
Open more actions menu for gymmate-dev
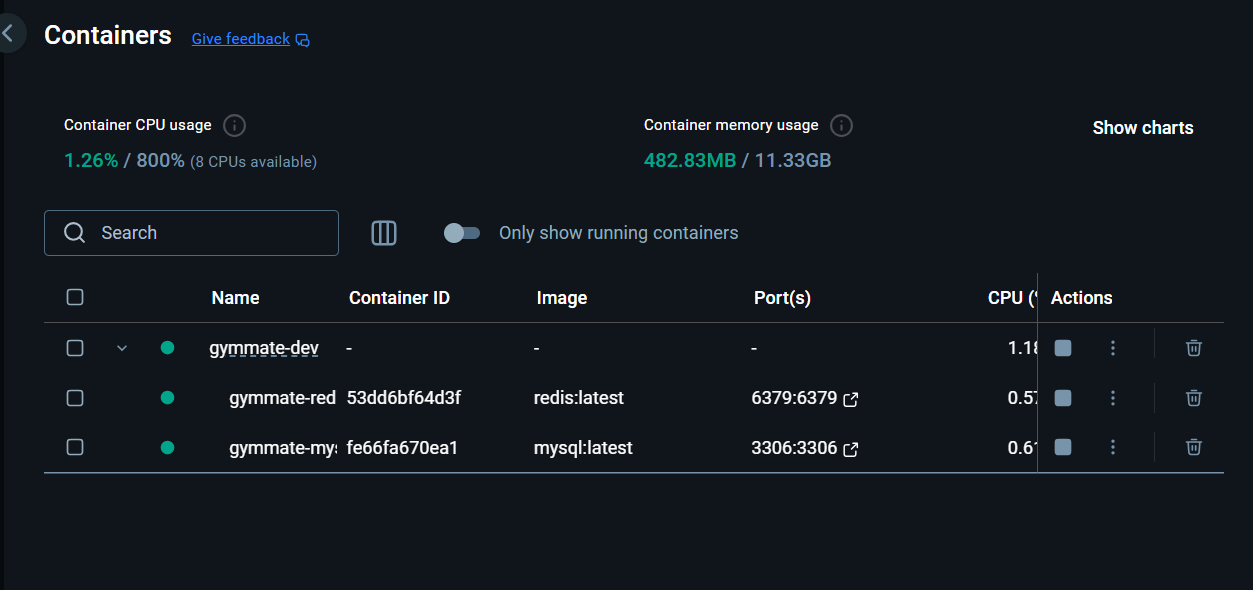[x=1113, y=348]
